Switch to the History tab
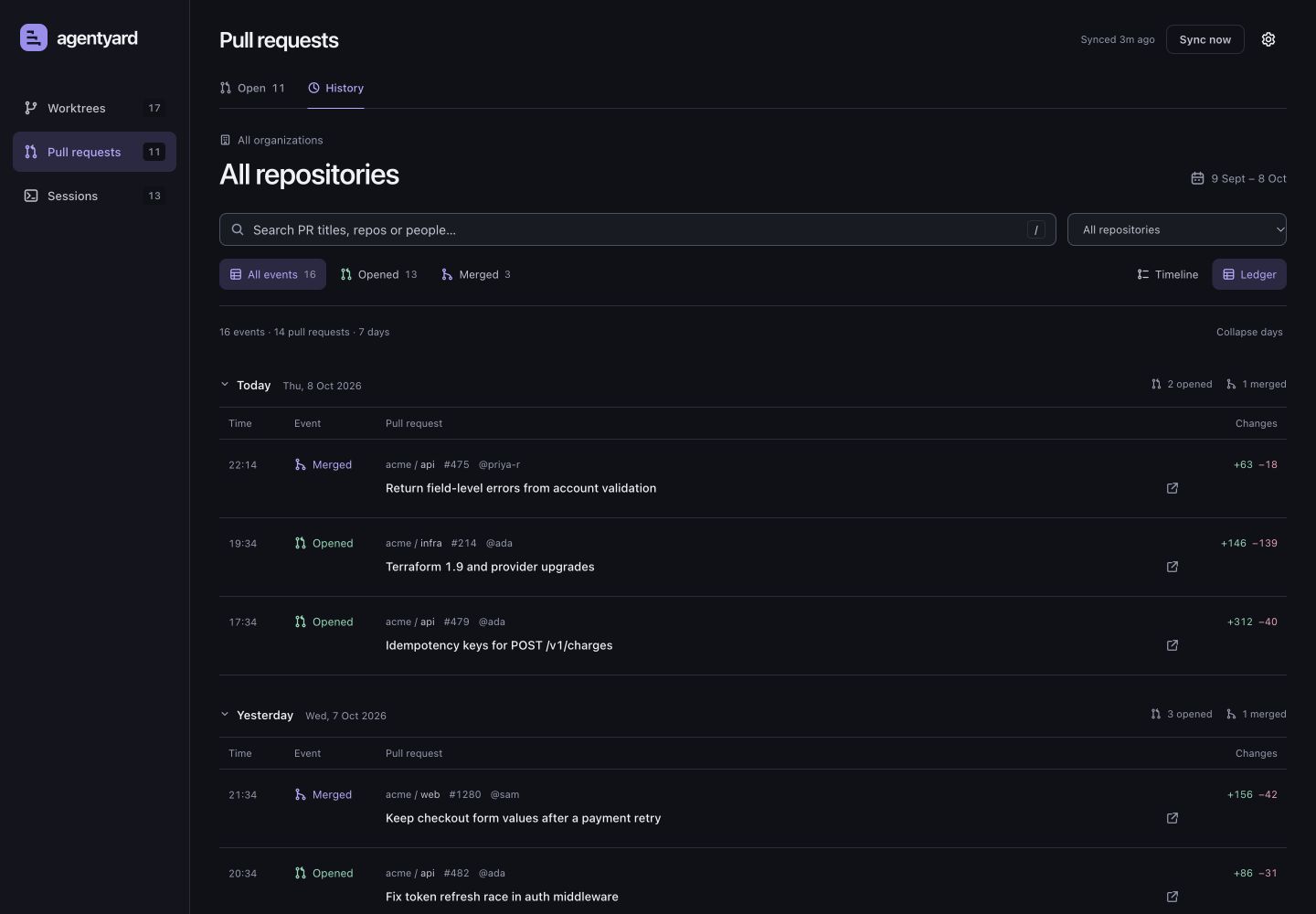Screen dimensions: 1316x914 pyautogui.click(x=335, y=88)
